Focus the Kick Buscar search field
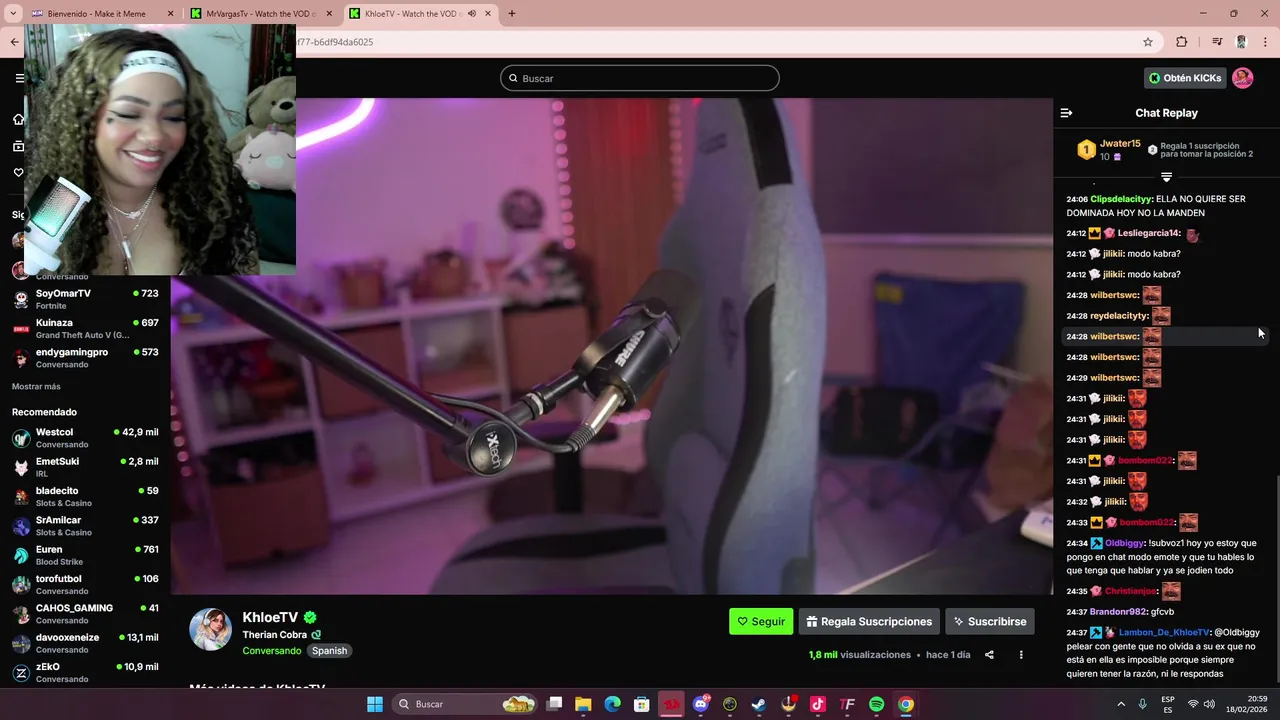Image resolution: width=1280 pixels, height=720 pixels. click(640, 78)
